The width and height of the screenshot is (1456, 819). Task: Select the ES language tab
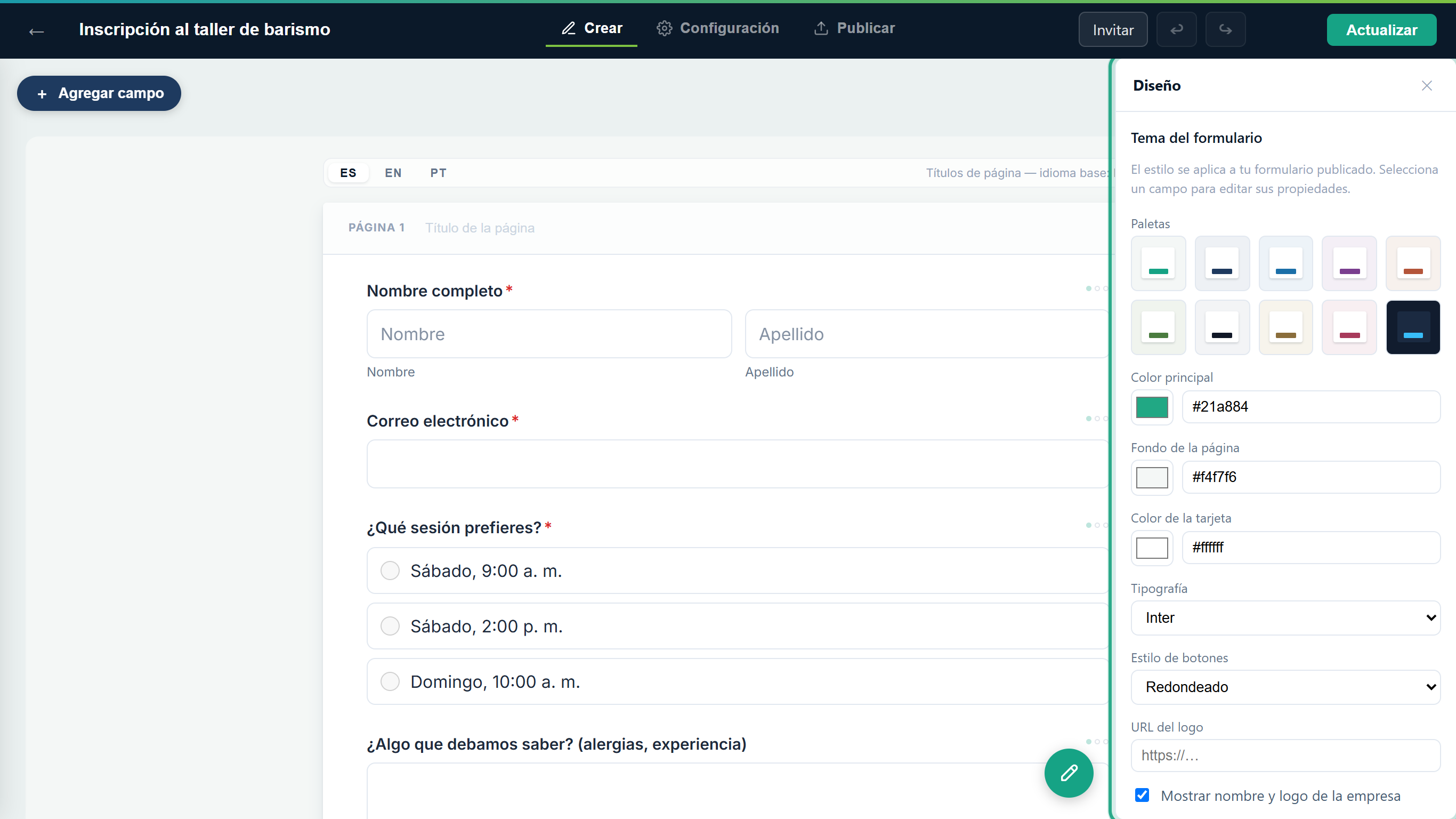[348, 173]
